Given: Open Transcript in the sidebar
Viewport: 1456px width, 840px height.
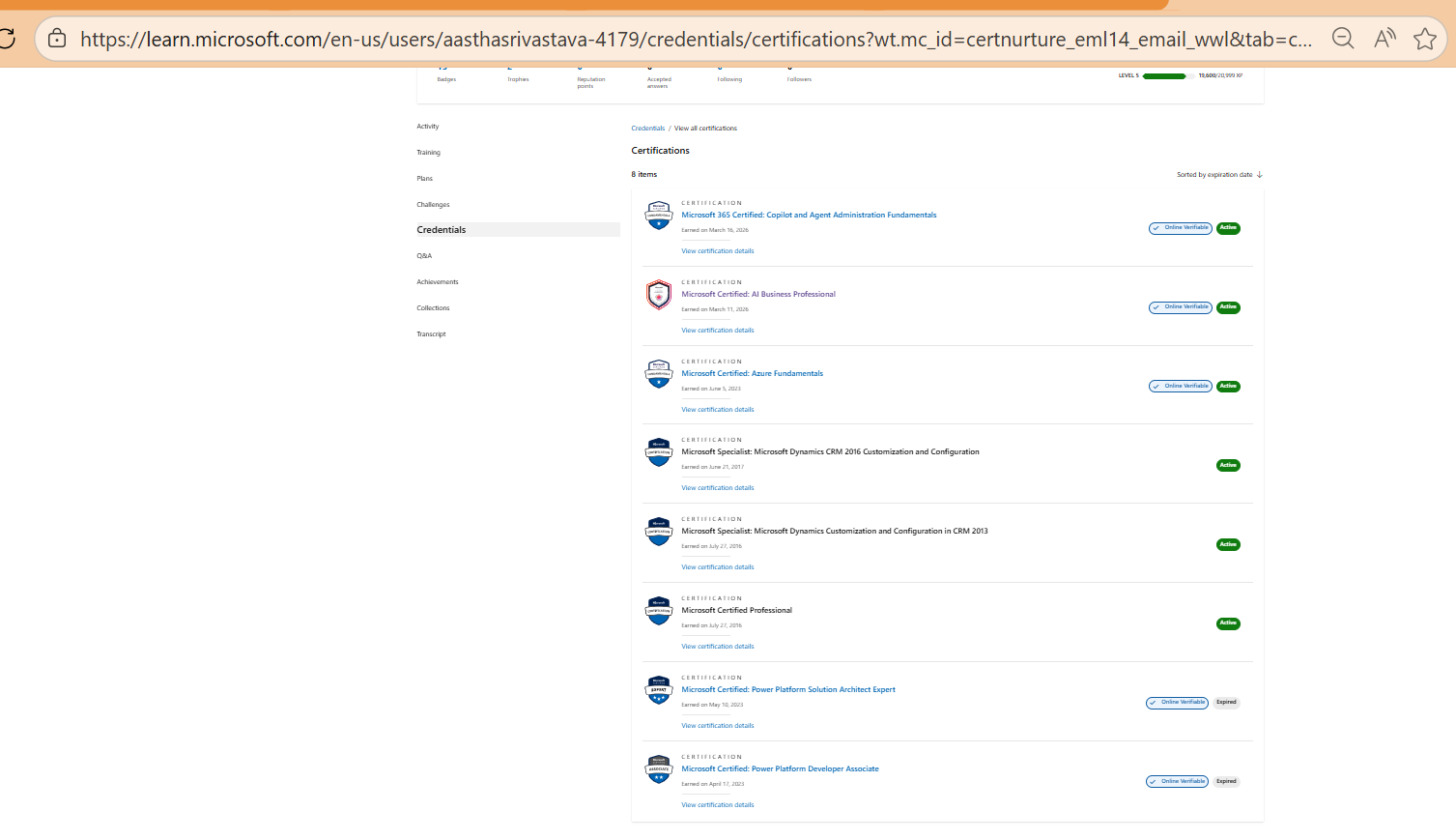Looking at the screenshot, I should (431, 334).
